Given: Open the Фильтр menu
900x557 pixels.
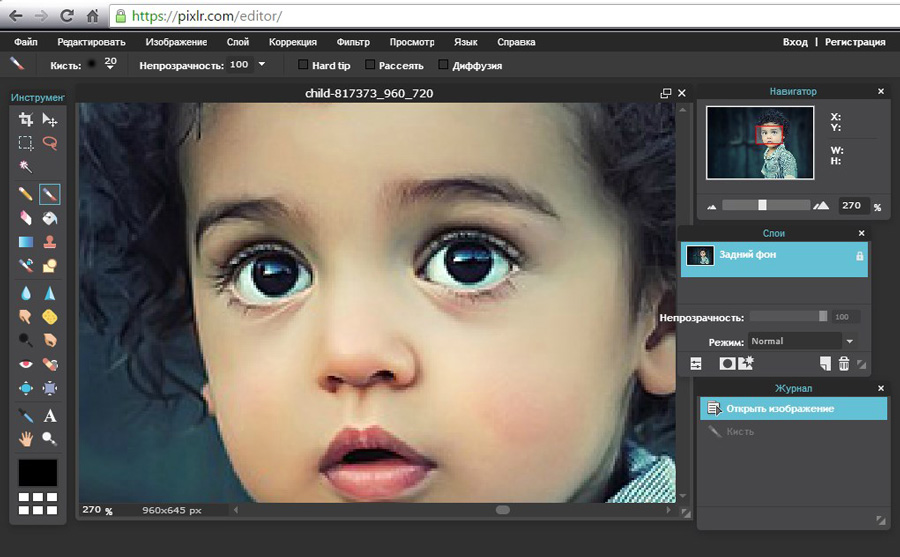Looking at the screenshot, I should (x=353, y=42).
